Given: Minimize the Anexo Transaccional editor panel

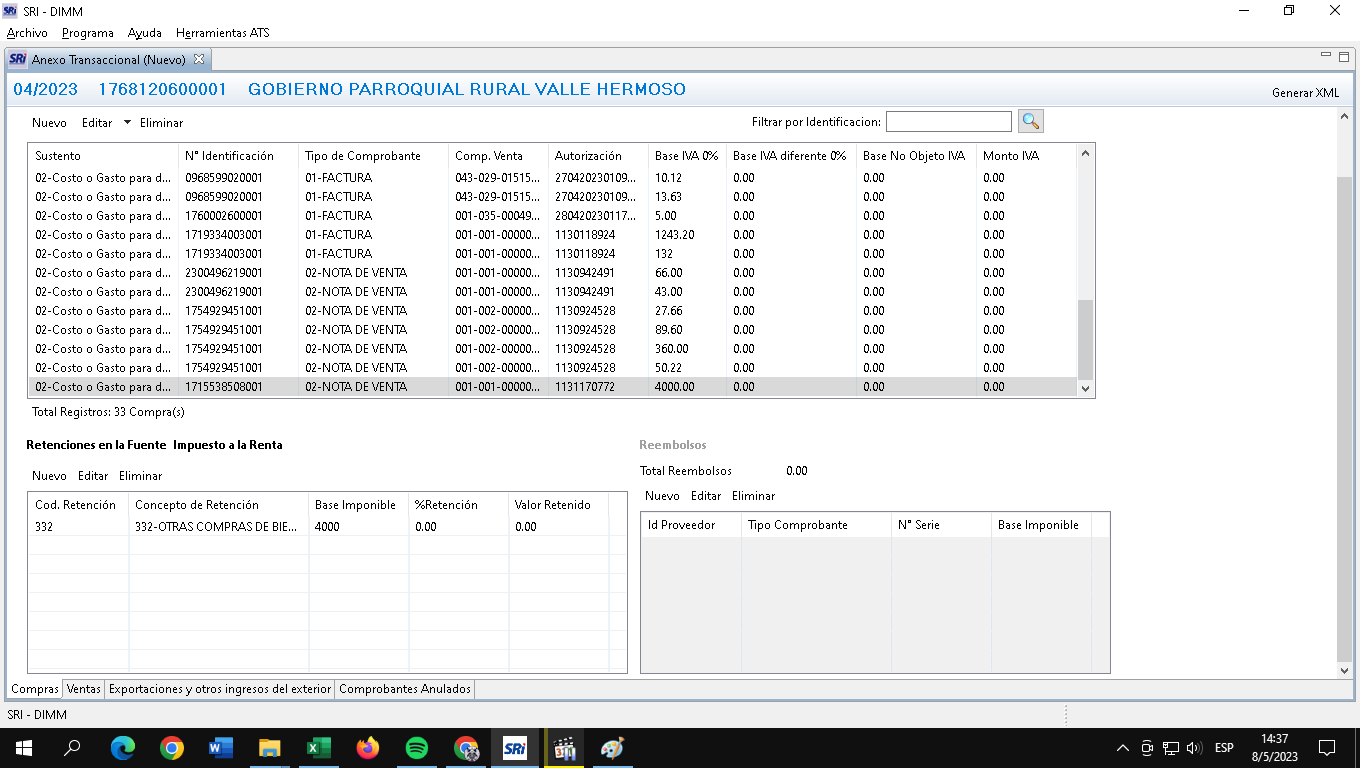Looking at the screenshot, I should (x=1326, y=56).
